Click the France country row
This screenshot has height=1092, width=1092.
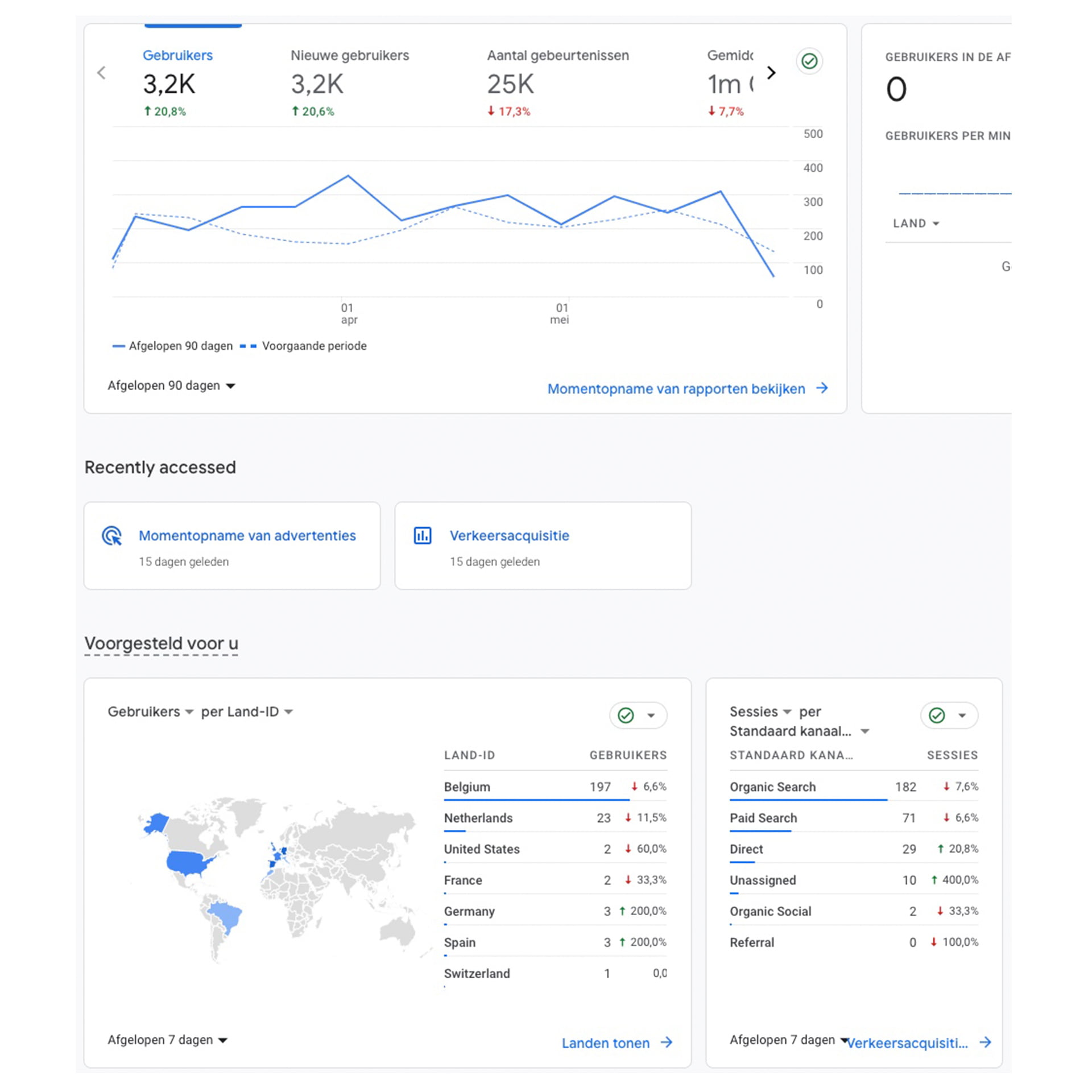tap(555, 880)
